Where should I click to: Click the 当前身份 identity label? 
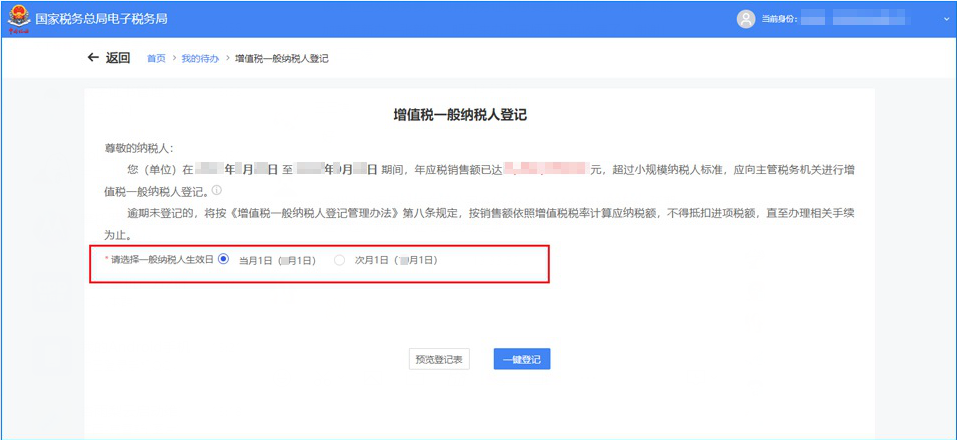click(780, 19)
